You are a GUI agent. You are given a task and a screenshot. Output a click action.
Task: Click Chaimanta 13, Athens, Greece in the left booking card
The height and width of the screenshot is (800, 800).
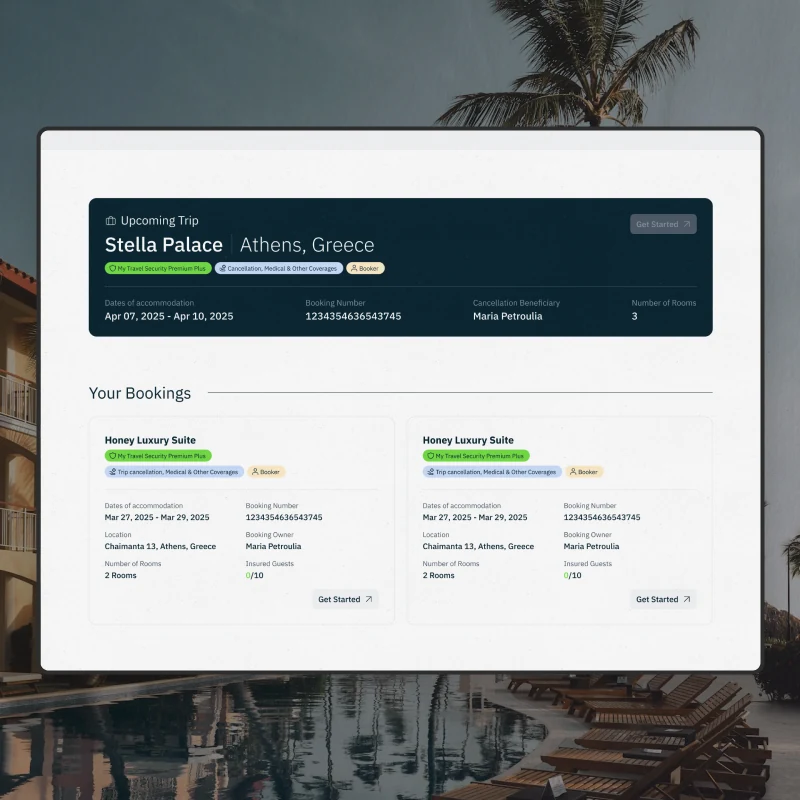(160, 546)
